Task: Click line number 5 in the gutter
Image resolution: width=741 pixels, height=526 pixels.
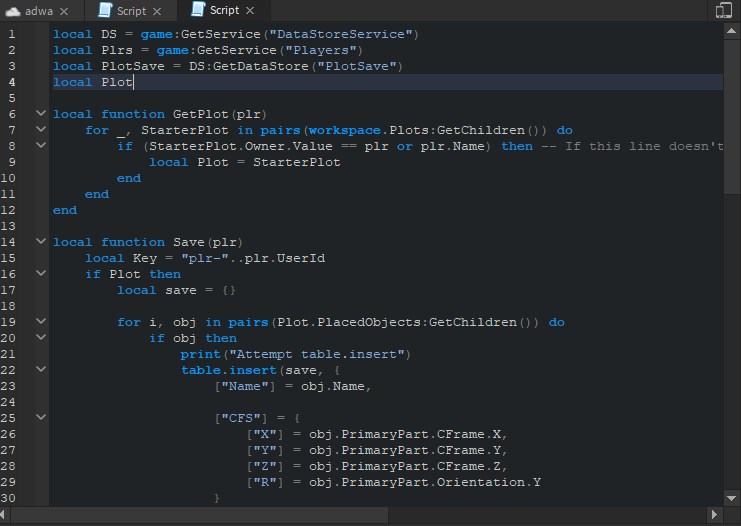Action: pos(12,98)
